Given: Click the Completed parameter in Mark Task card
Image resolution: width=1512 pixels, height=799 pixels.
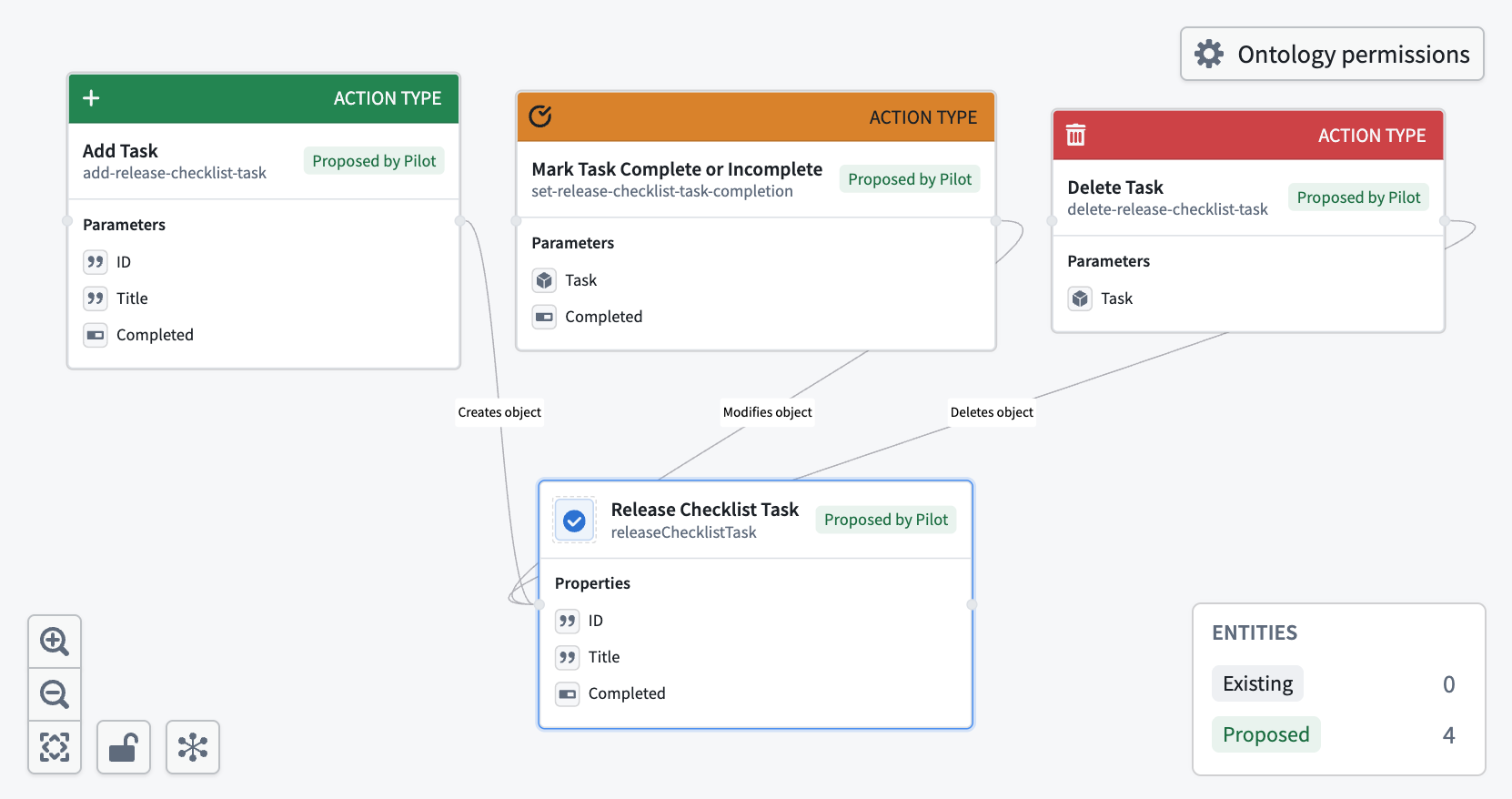Looking at the screenshot, I should coord(603,317).
